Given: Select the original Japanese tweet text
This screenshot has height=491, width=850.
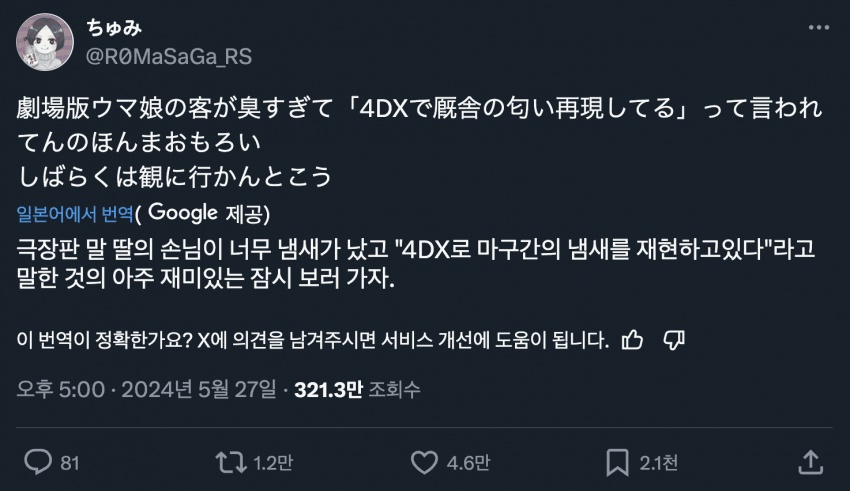Looking at the screenshot, I should (420, 142).
